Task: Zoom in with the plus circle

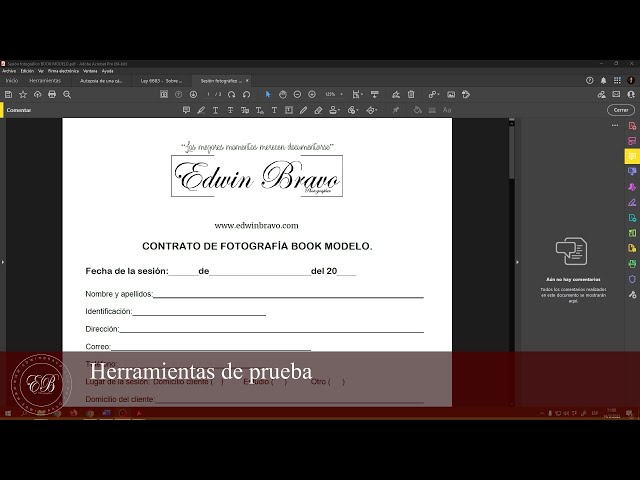Action: pyautogui.click(x=312, y=95)
